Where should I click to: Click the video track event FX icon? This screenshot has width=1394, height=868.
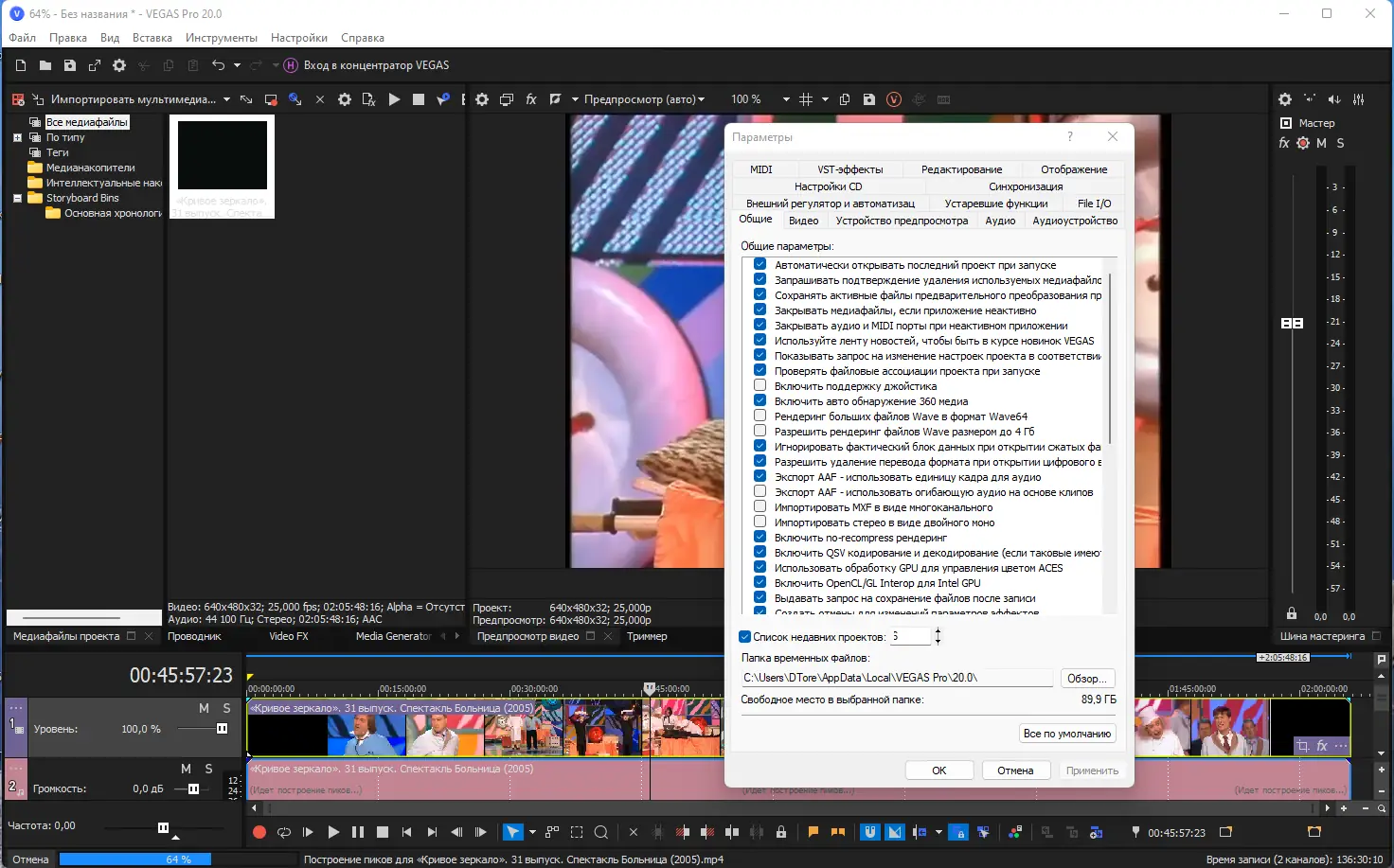pos(1322,746)
